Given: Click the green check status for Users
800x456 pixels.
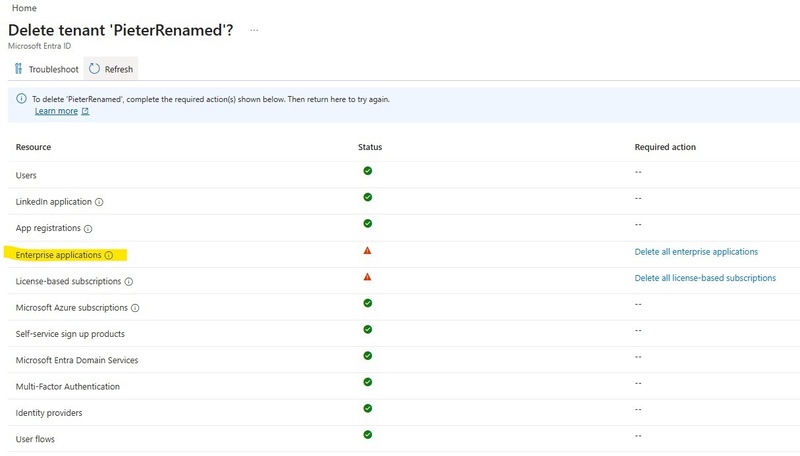Looking at the screenshot, I should tap(367, 171).
